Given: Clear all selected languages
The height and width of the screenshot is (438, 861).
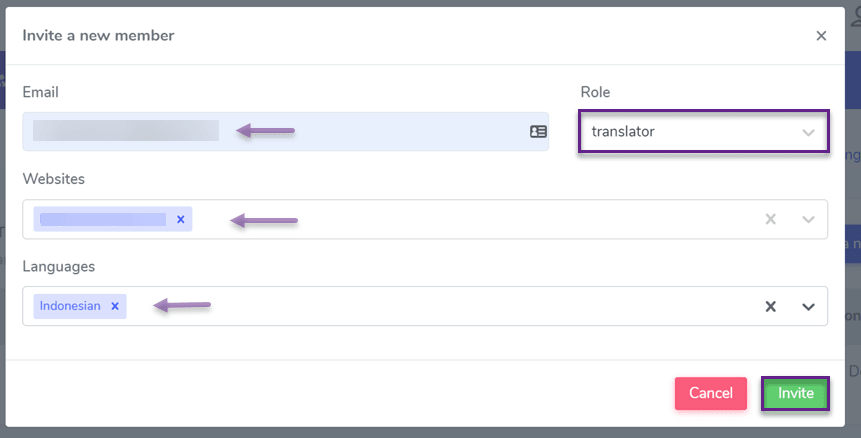Looking at the screenshot, I should 770,306.
